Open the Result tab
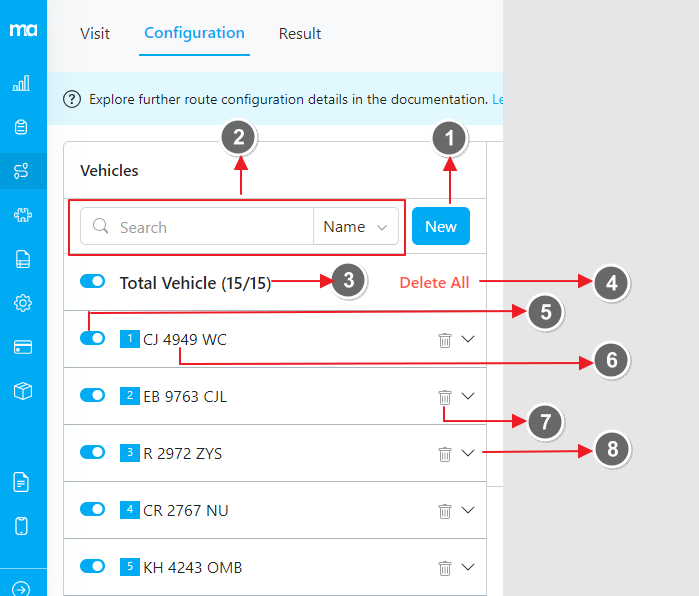 (x=300, y=34)
